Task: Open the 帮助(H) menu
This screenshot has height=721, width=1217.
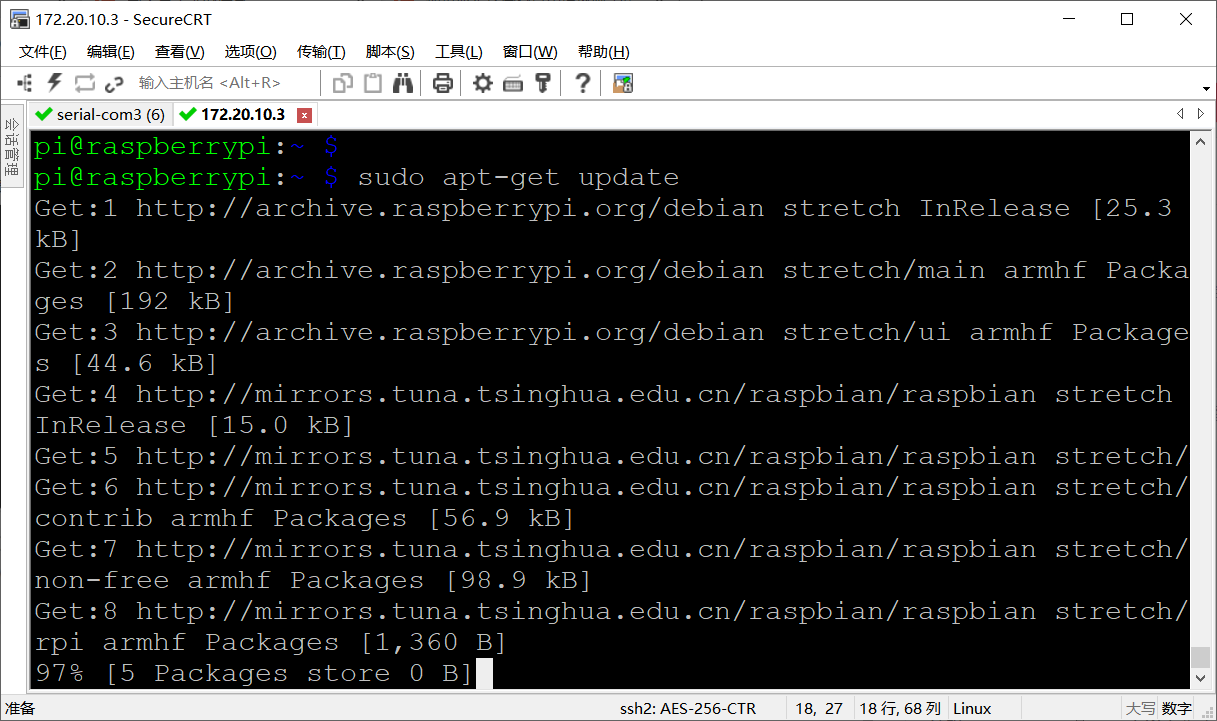Action: (x=603, y=52)
